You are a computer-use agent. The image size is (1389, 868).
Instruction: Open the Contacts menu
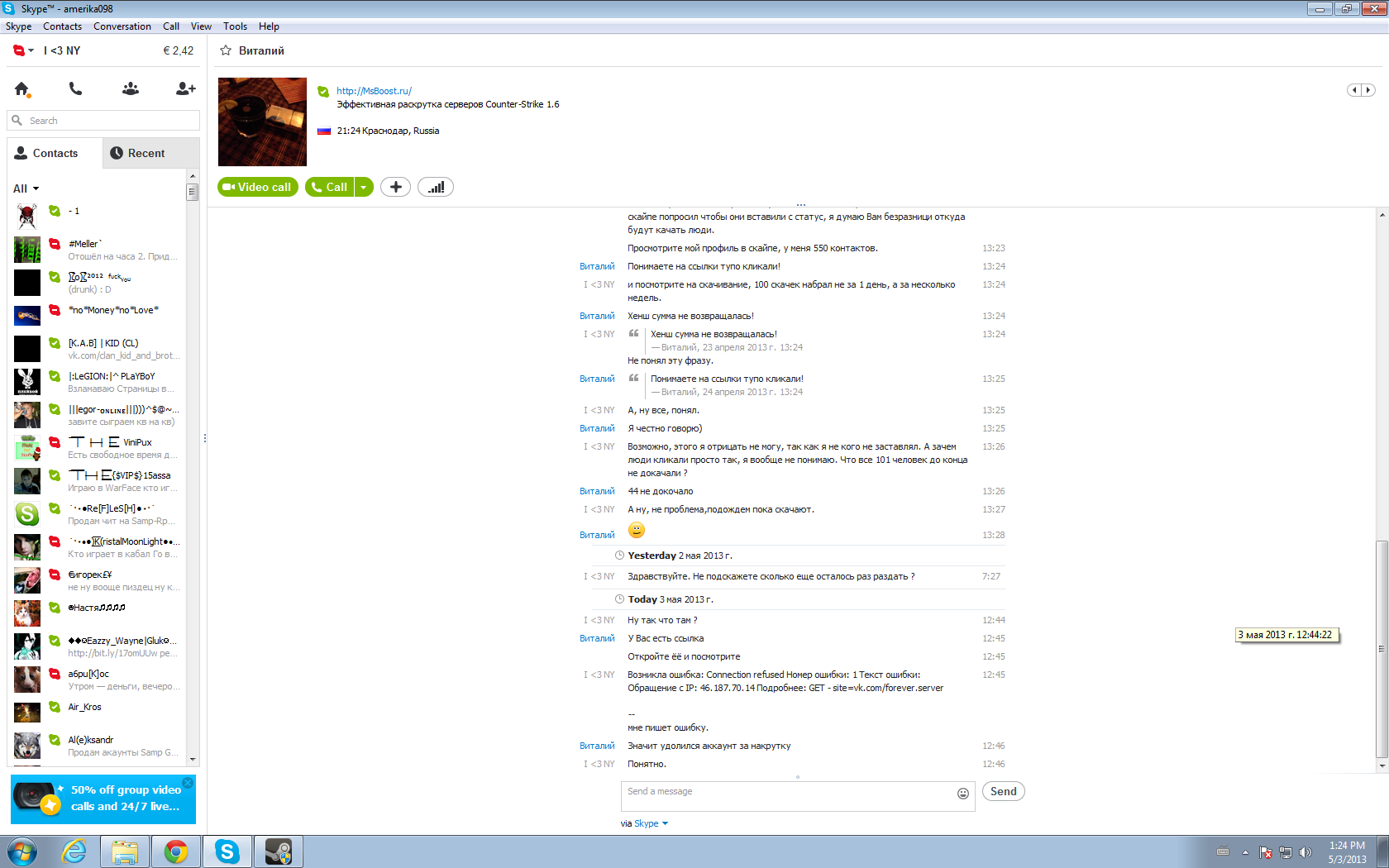coord(63,26)
